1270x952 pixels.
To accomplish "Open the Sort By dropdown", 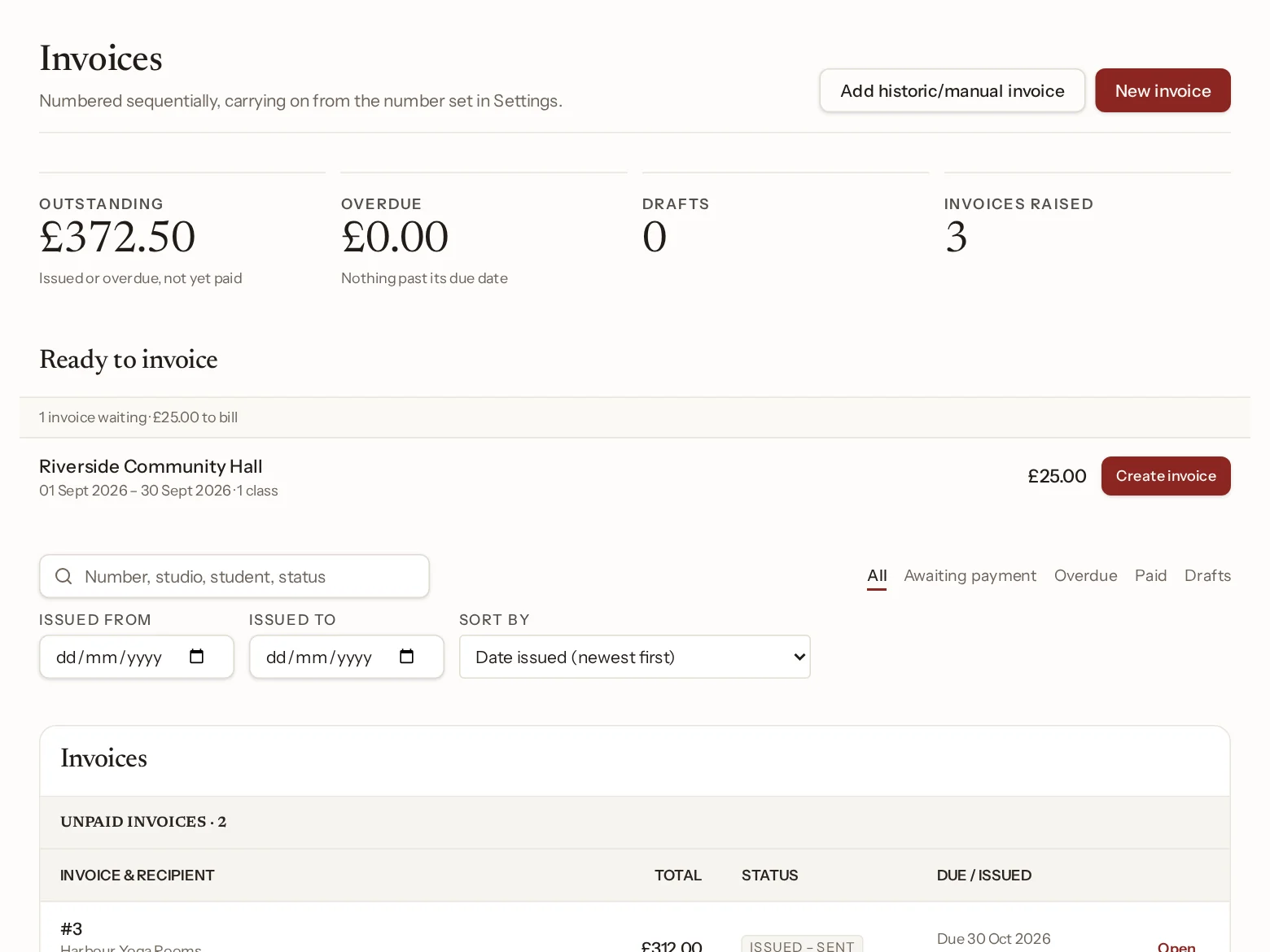I will [x=635, y=657].
